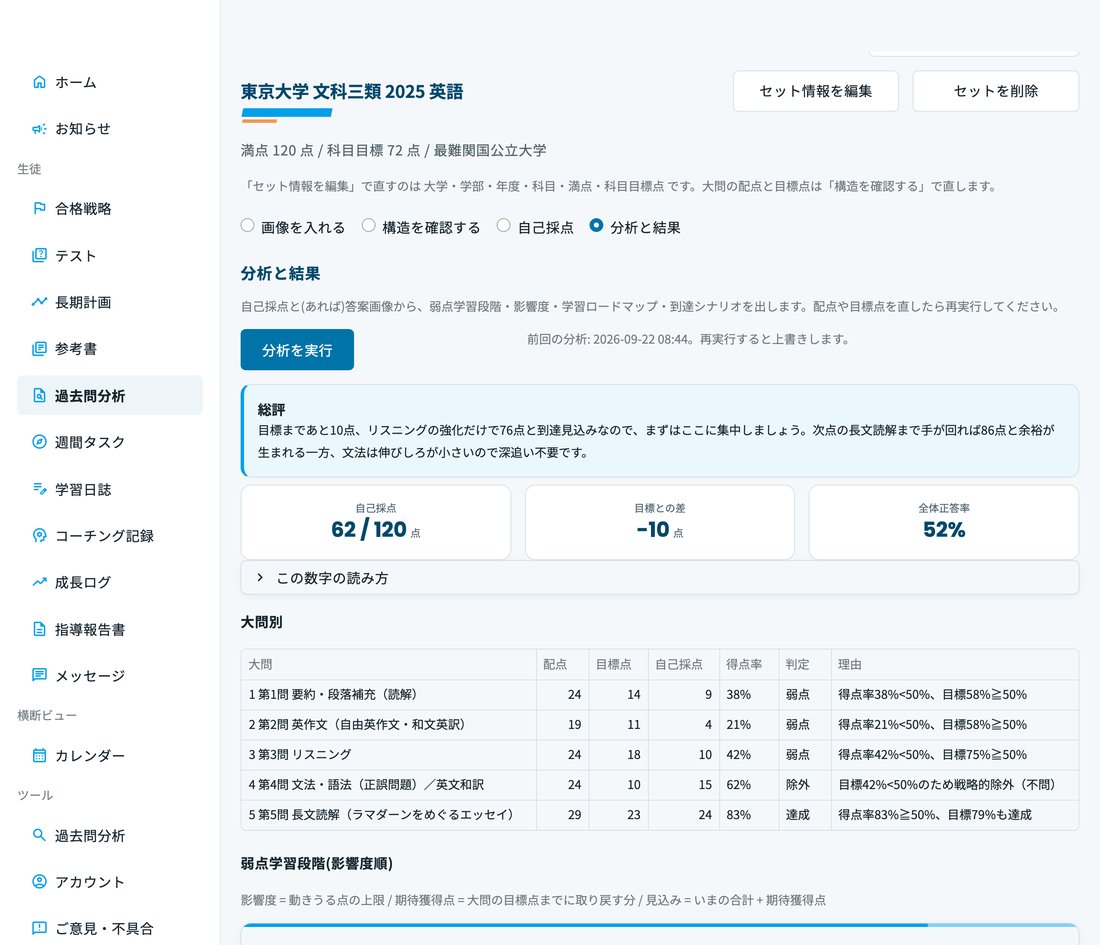The image size is (1100, 945).
Task: Select the 構造を確認する radio option
Action: pyautogui.click(x=368, y=225)
